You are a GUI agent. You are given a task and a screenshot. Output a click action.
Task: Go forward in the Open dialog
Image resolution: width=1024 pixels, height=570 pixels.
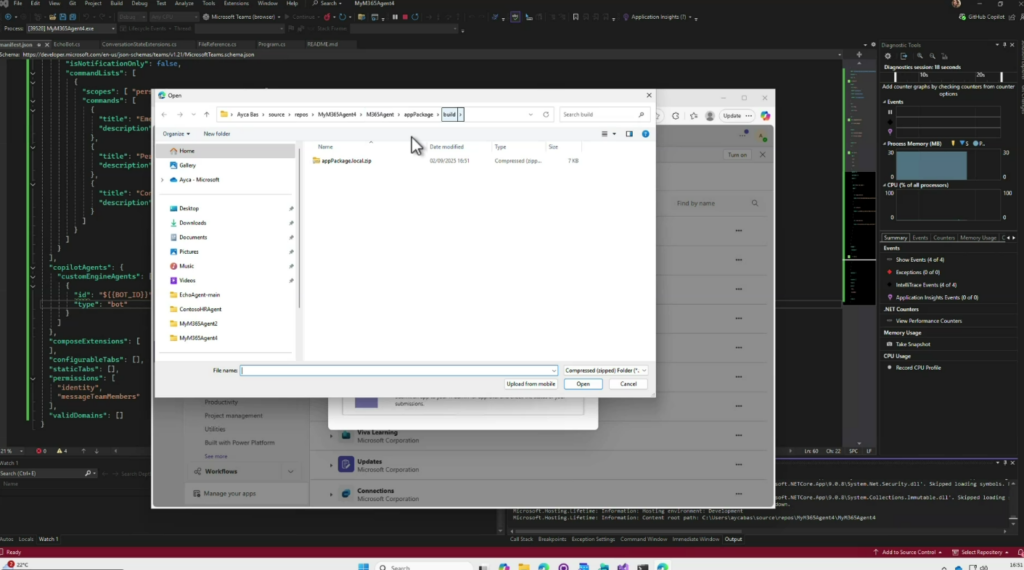(x=180, y=114)
